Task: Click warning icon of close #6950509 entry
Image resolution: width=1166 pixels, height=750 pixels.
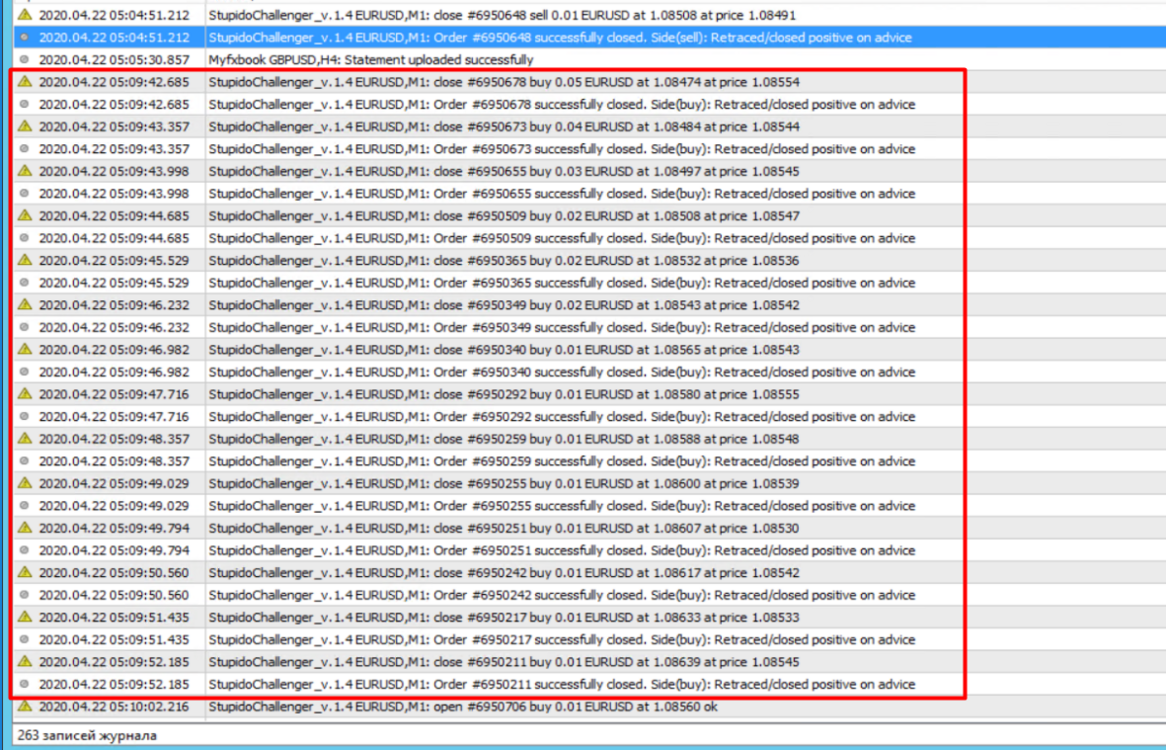Action: (x=25, y=216)
